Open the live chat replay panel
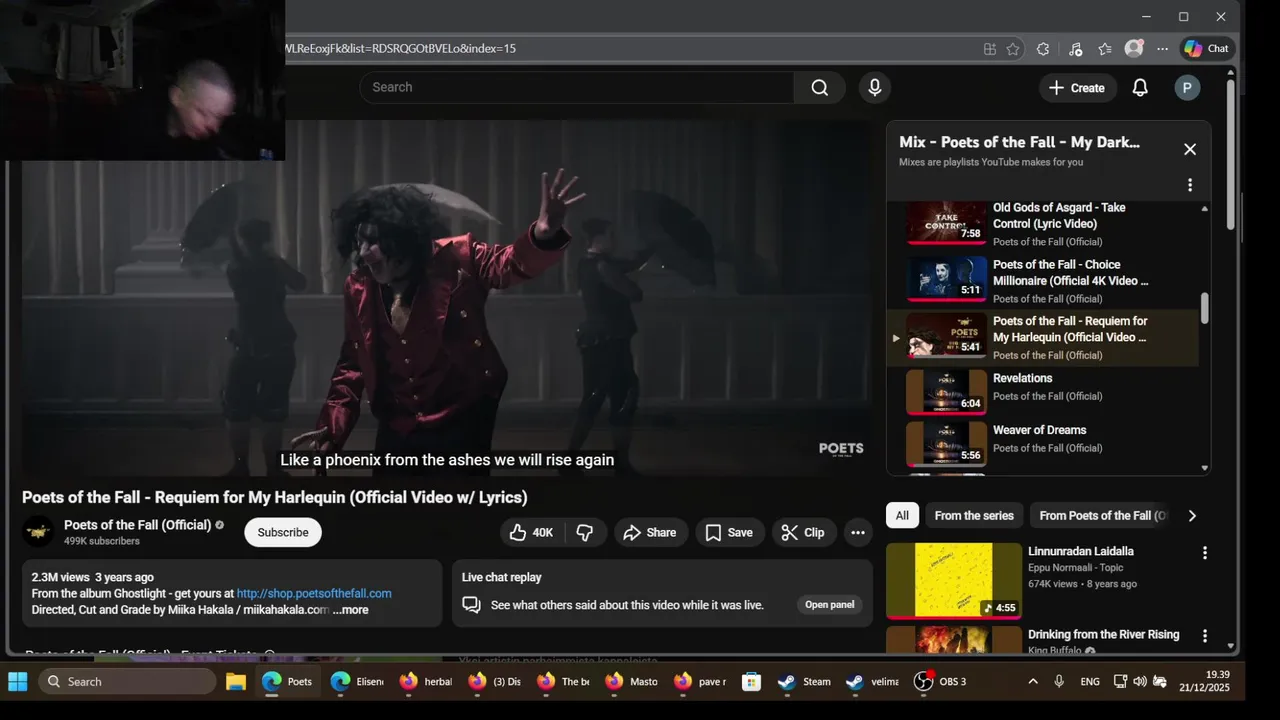 pos(829,605)
